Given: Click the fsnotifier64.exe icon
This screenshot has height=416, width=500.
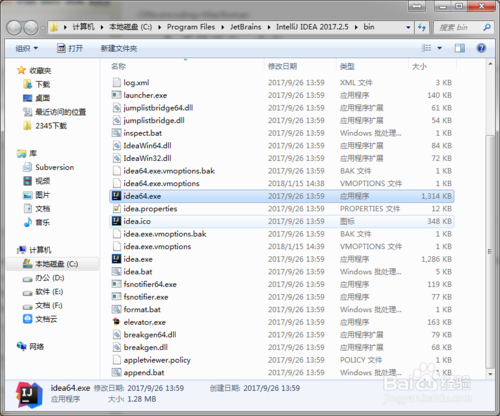Looking at the screenshot, I should coord(116,284).
